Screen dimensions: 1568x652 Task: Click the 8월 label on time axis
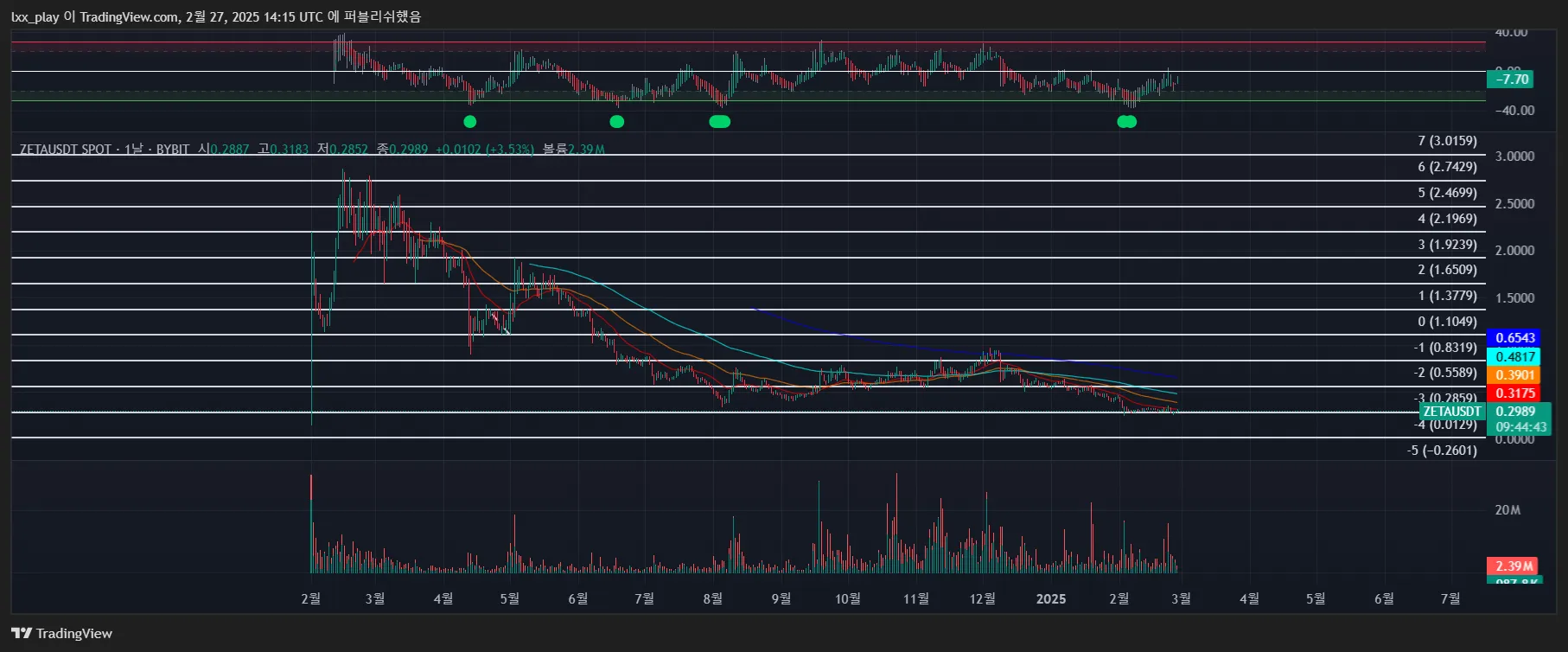(712, 598)
